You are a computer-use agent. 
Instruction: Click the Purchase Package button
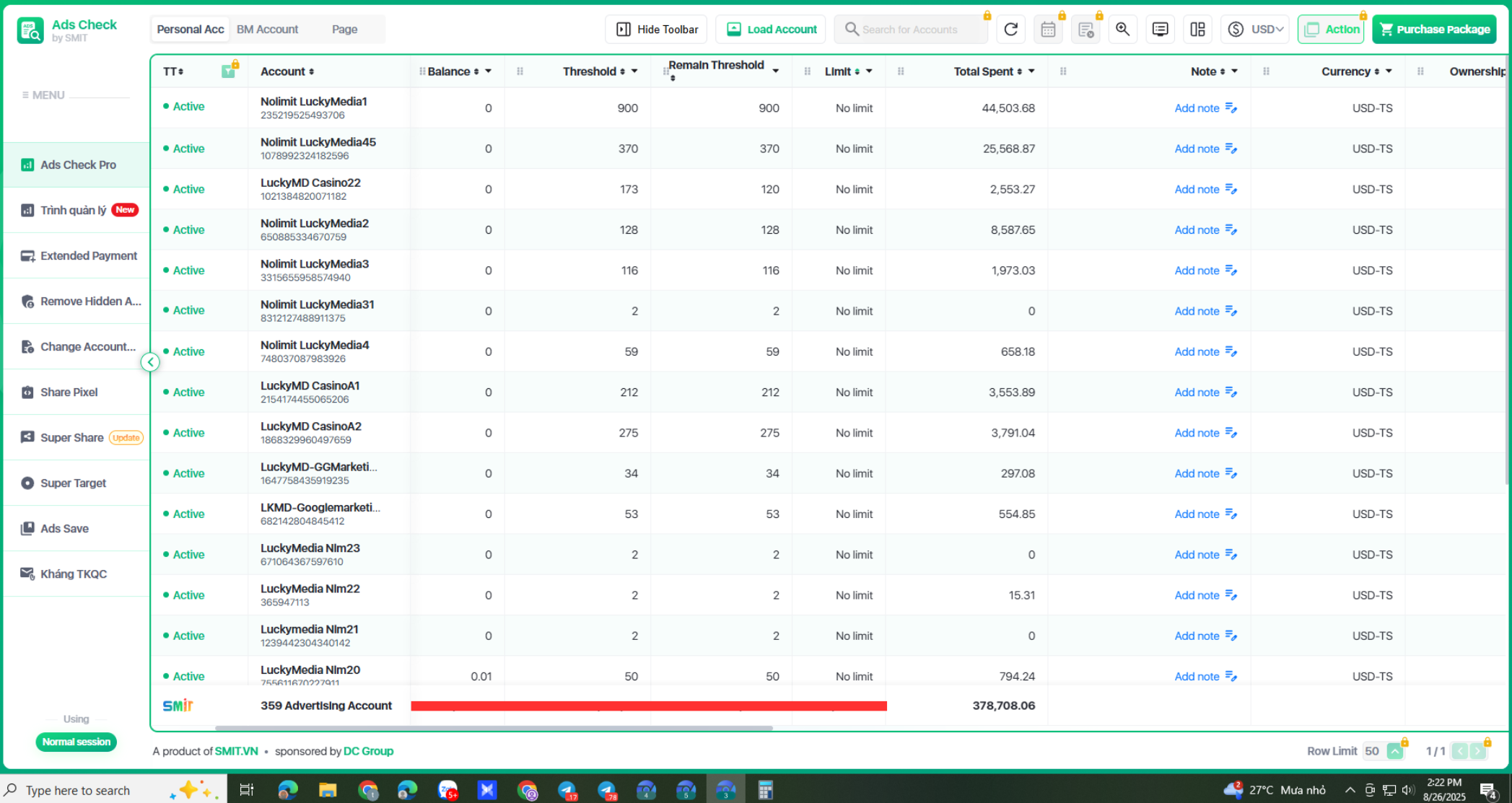(x=1434, y=30)
